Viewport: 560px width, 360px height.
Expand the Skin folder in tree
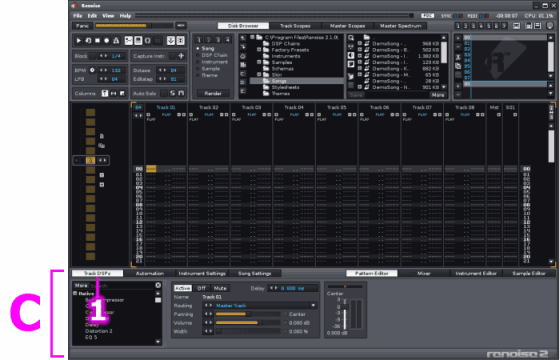259,75
